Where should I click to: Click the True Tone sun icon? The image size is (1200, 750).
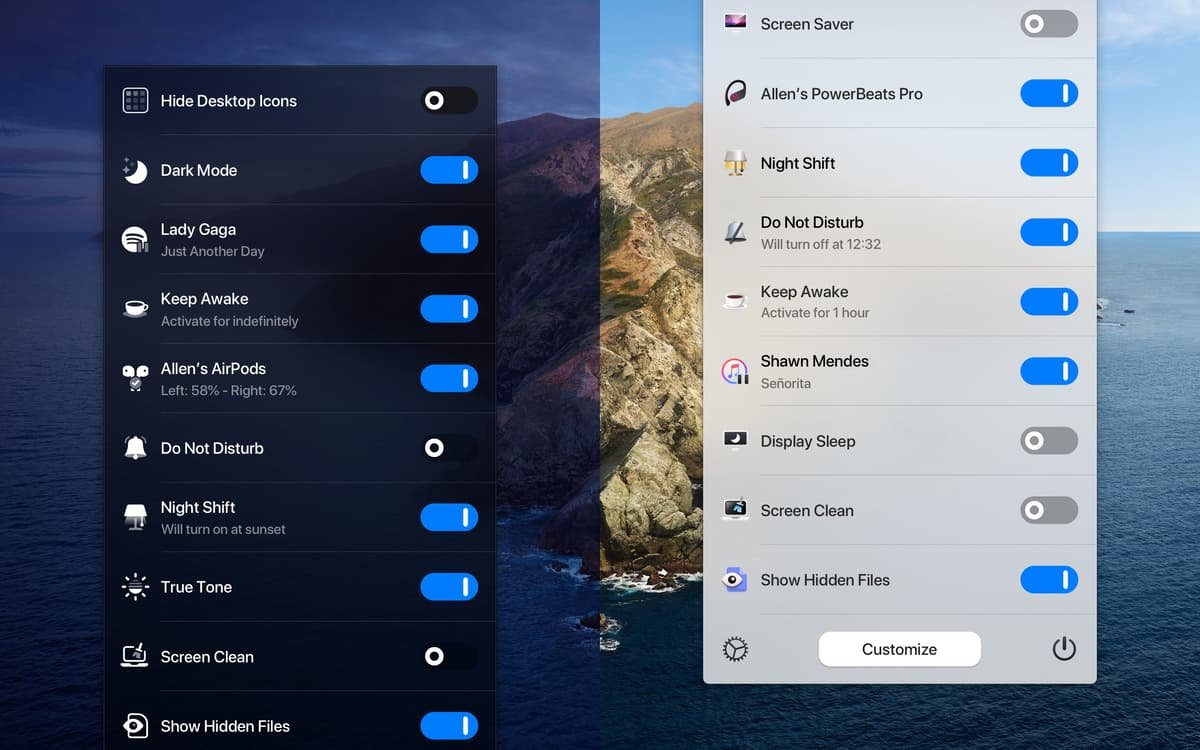pos(135,587)
